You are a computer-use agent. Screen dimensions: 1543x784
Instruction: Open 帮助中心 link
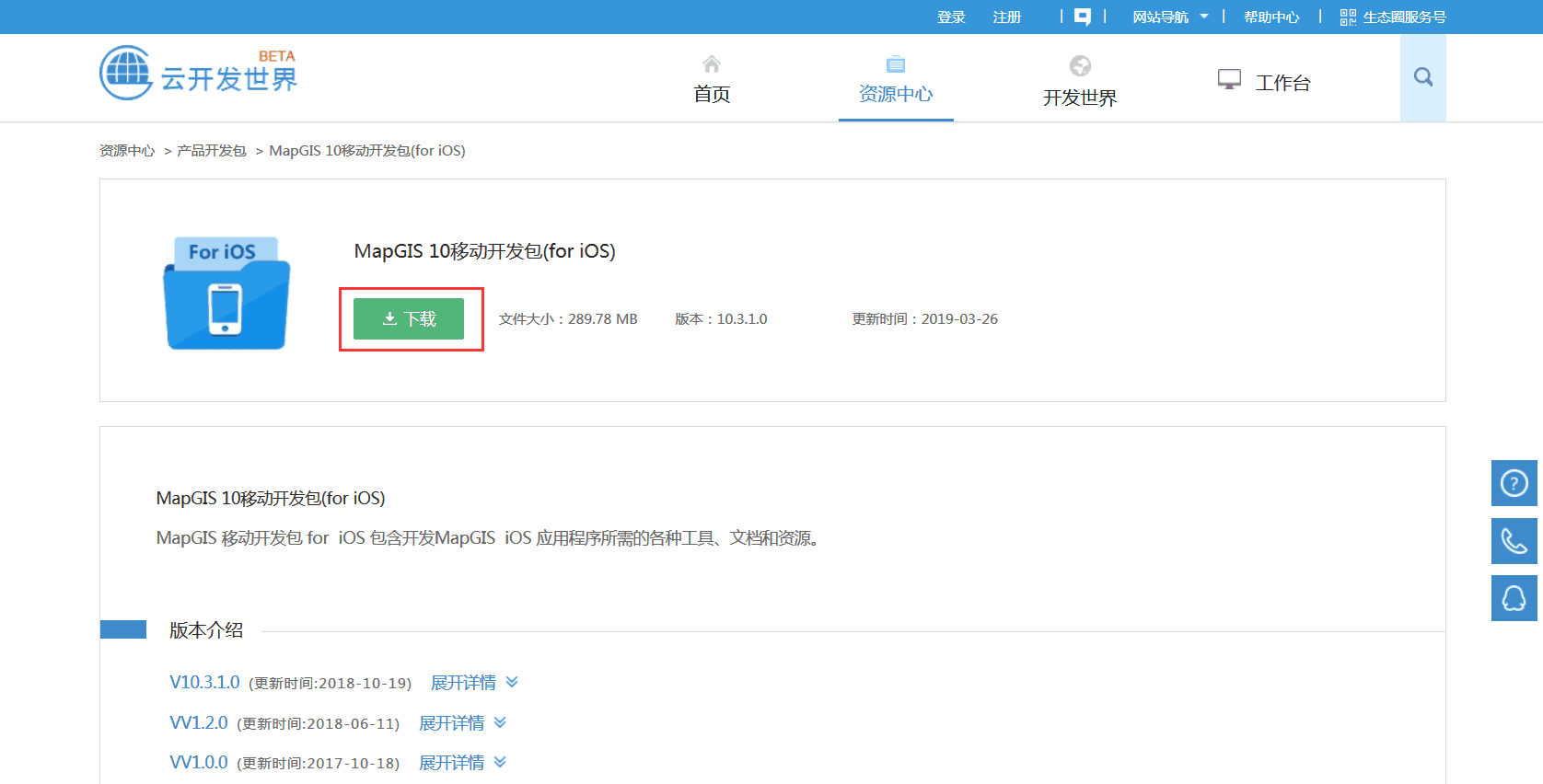[1271, 17]
